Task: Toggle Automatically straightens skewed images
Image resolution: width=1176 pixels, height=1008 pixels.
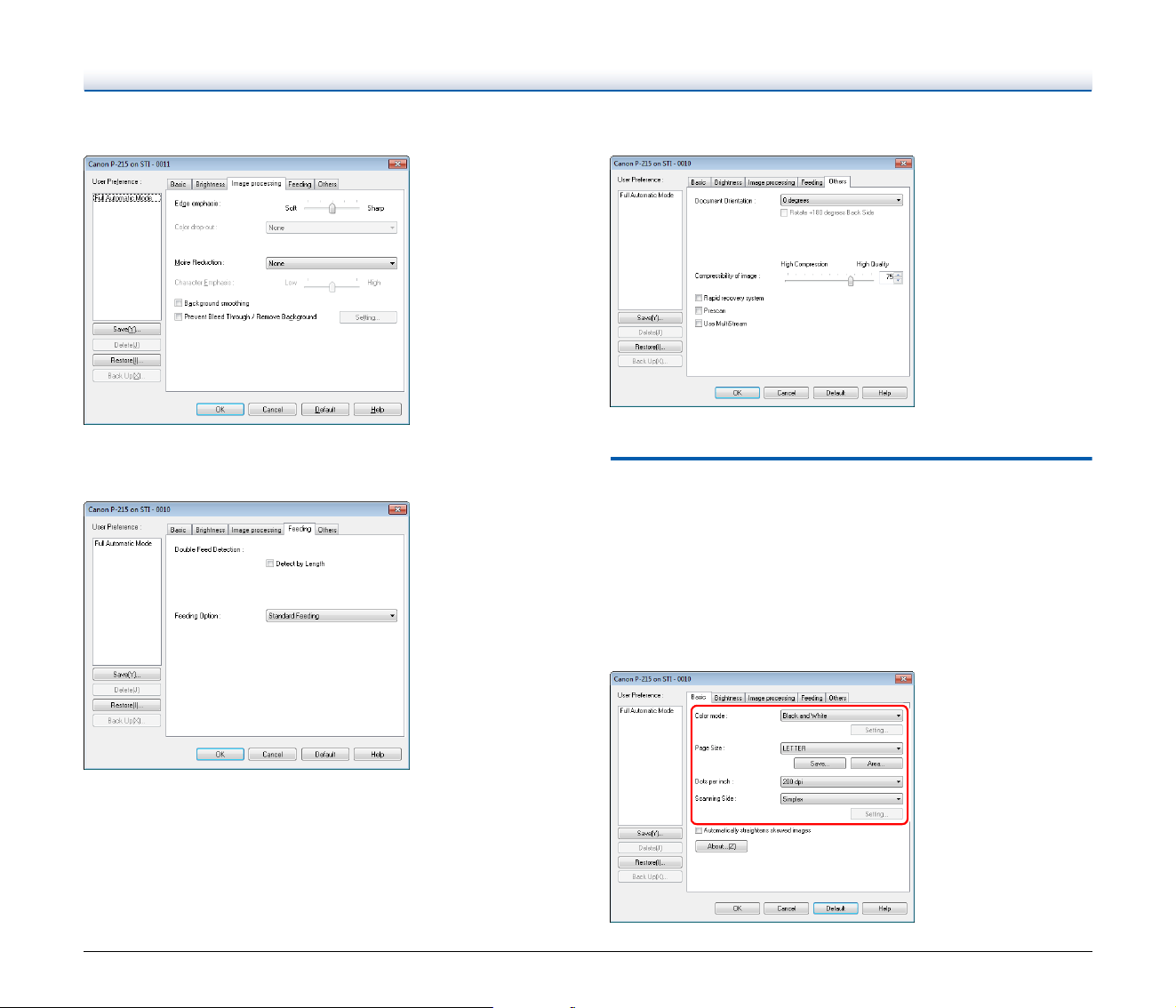Action: click(x=699, y=830)
